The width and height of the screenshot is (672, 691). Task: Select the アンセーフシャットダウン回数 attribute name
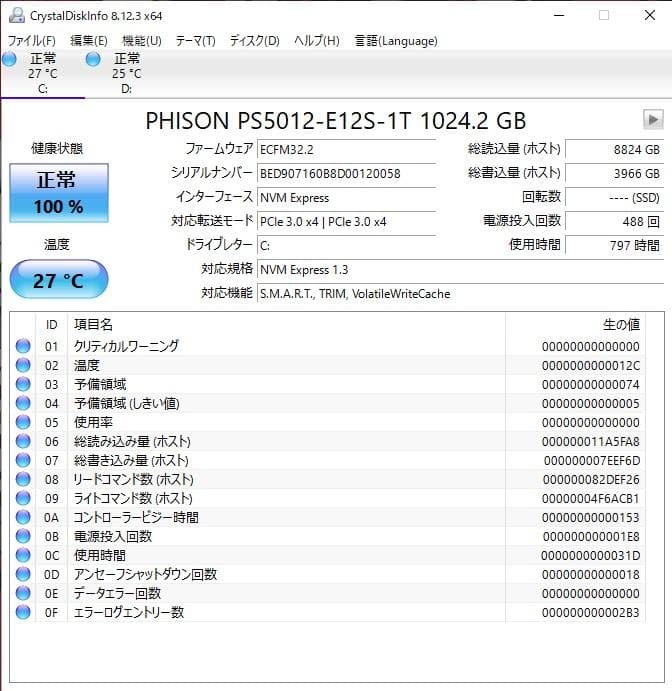coord(145,574)
